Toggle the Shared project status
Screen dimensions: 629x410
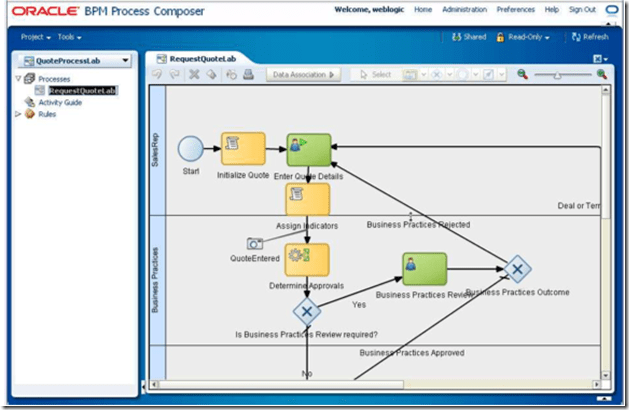(469, 37)
